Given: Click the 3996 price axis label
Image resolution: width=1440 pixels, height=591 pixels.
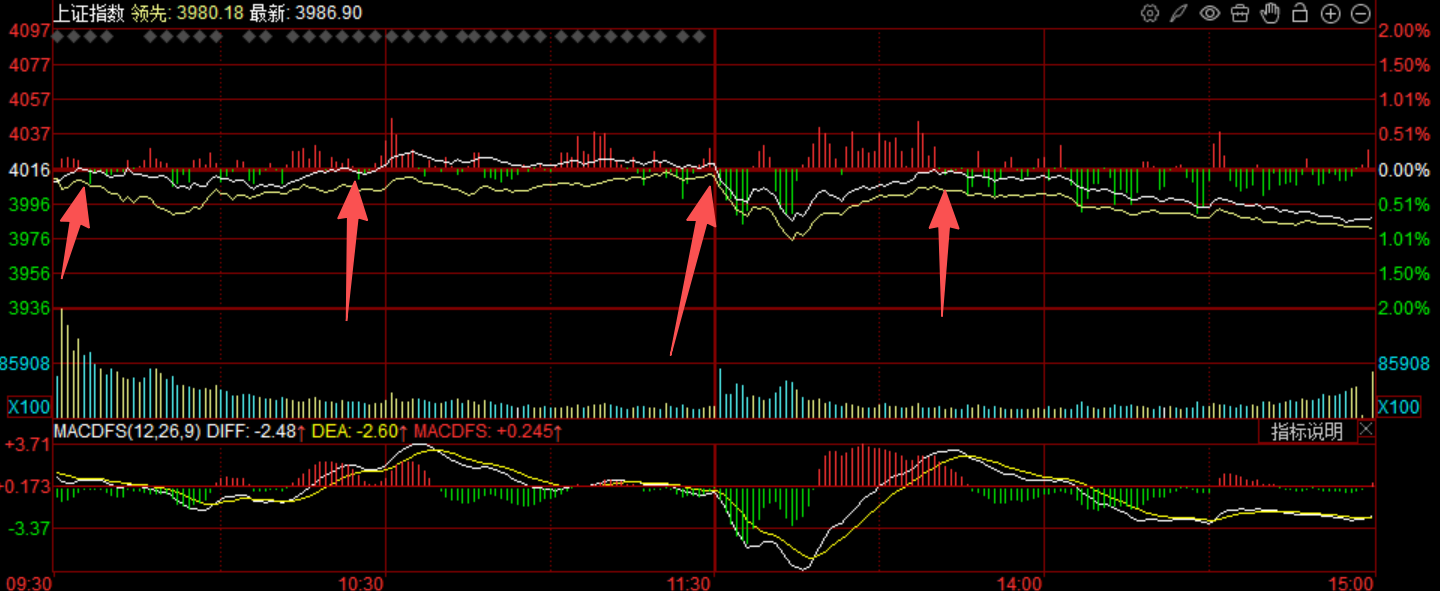Looking at the screenshot, I should pos(29,205).
